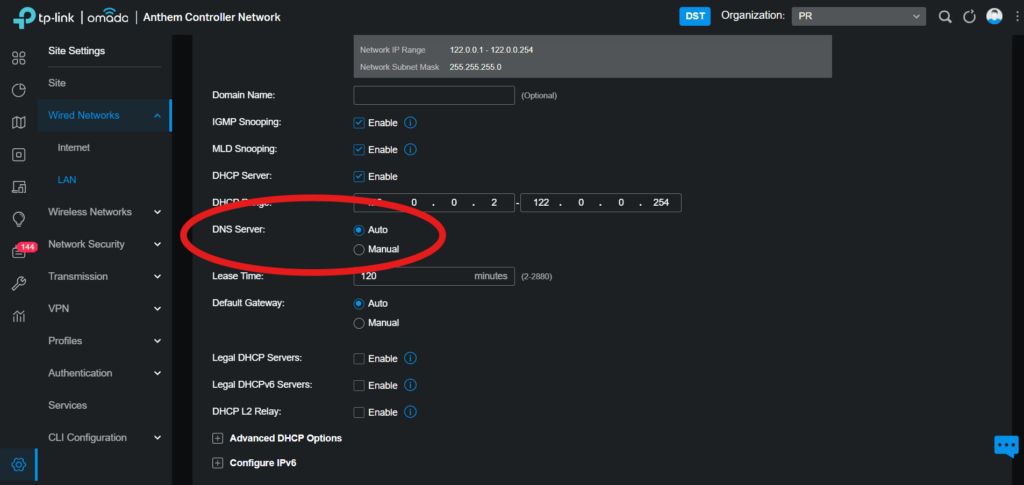Open Internet under Wired Networks
The height and width of the screenshot is (485, 1024).
point(74,148)
